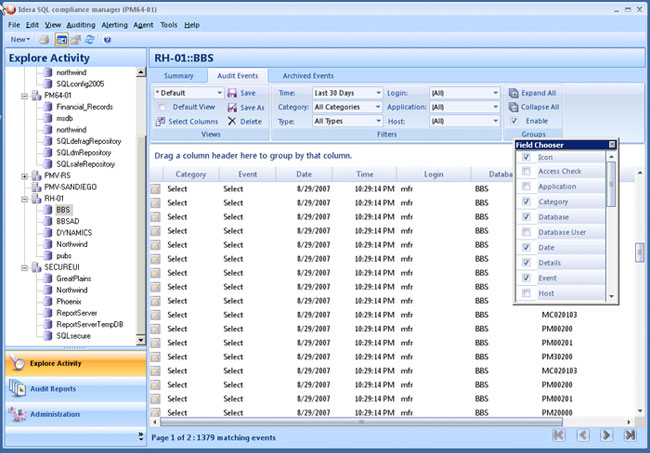Viewport: 650px width, 453px height.
Task: Jump to last page of events
Action: 630,435
